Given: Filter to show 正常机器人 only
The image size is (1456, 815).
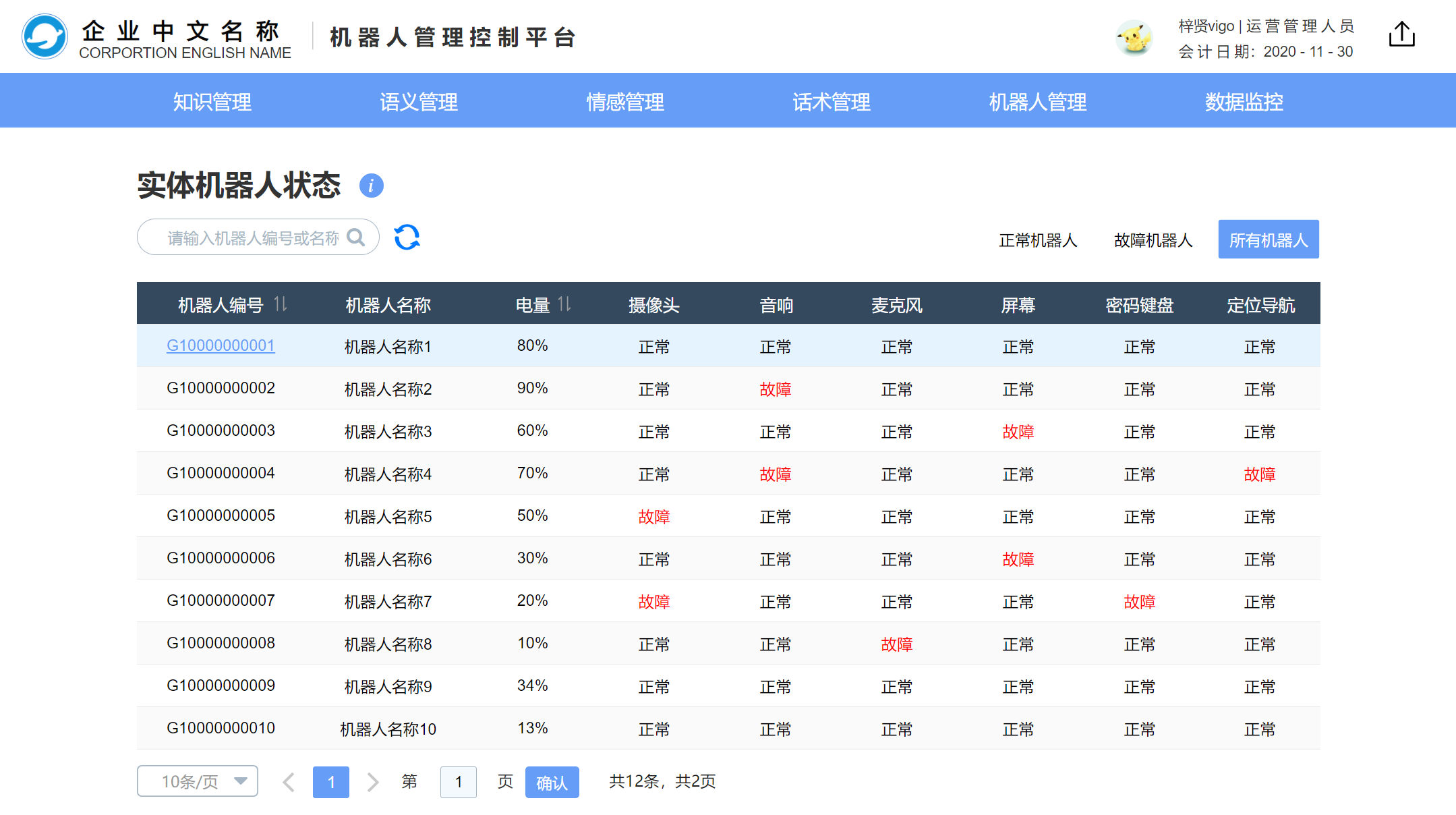Looking at the screenshot, I should 1038,240.
